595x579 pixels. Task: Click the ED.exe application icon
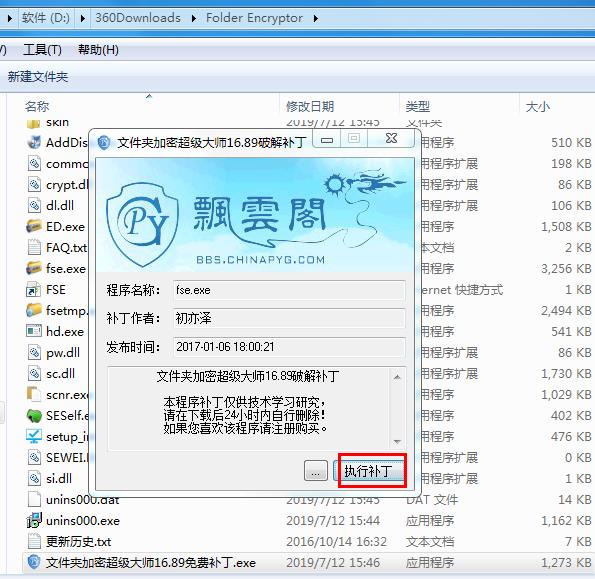[34, 227]
